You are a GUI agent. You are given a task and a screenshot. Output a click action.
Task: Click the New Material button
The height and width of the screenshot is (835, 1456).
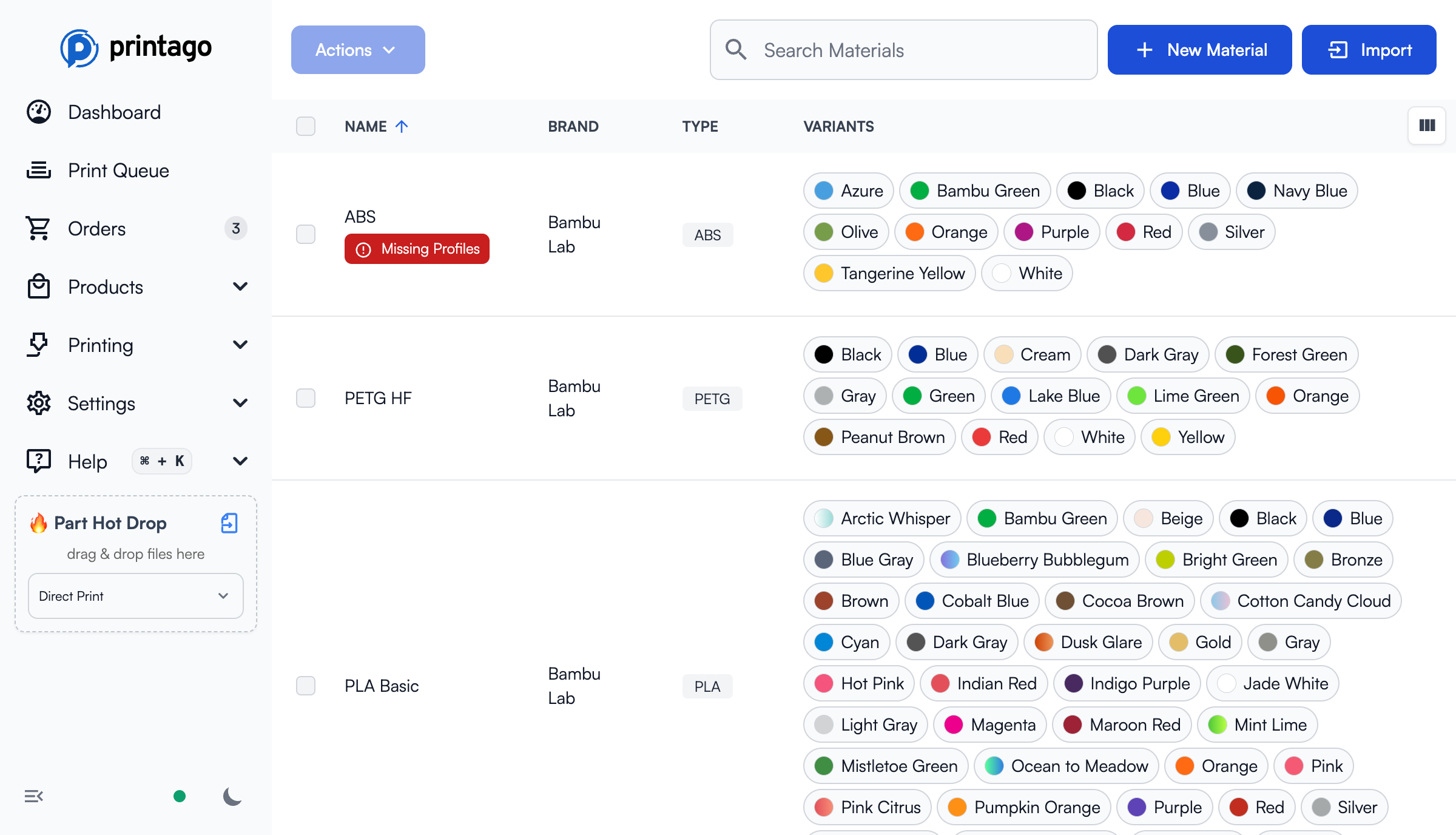1199,50
